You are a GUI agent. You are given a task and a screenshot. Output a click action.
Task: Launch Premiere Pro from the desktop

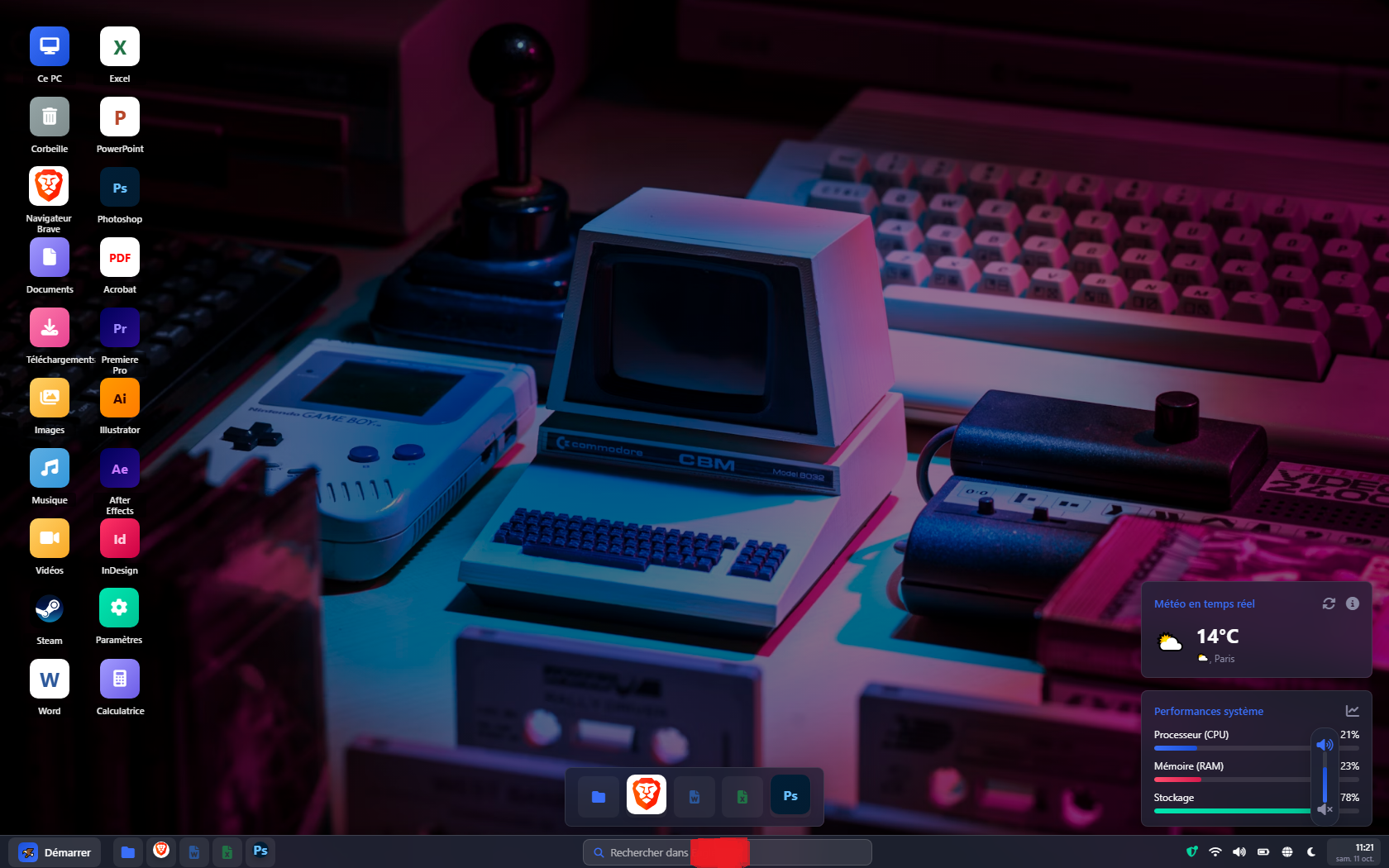coord(120,328)
